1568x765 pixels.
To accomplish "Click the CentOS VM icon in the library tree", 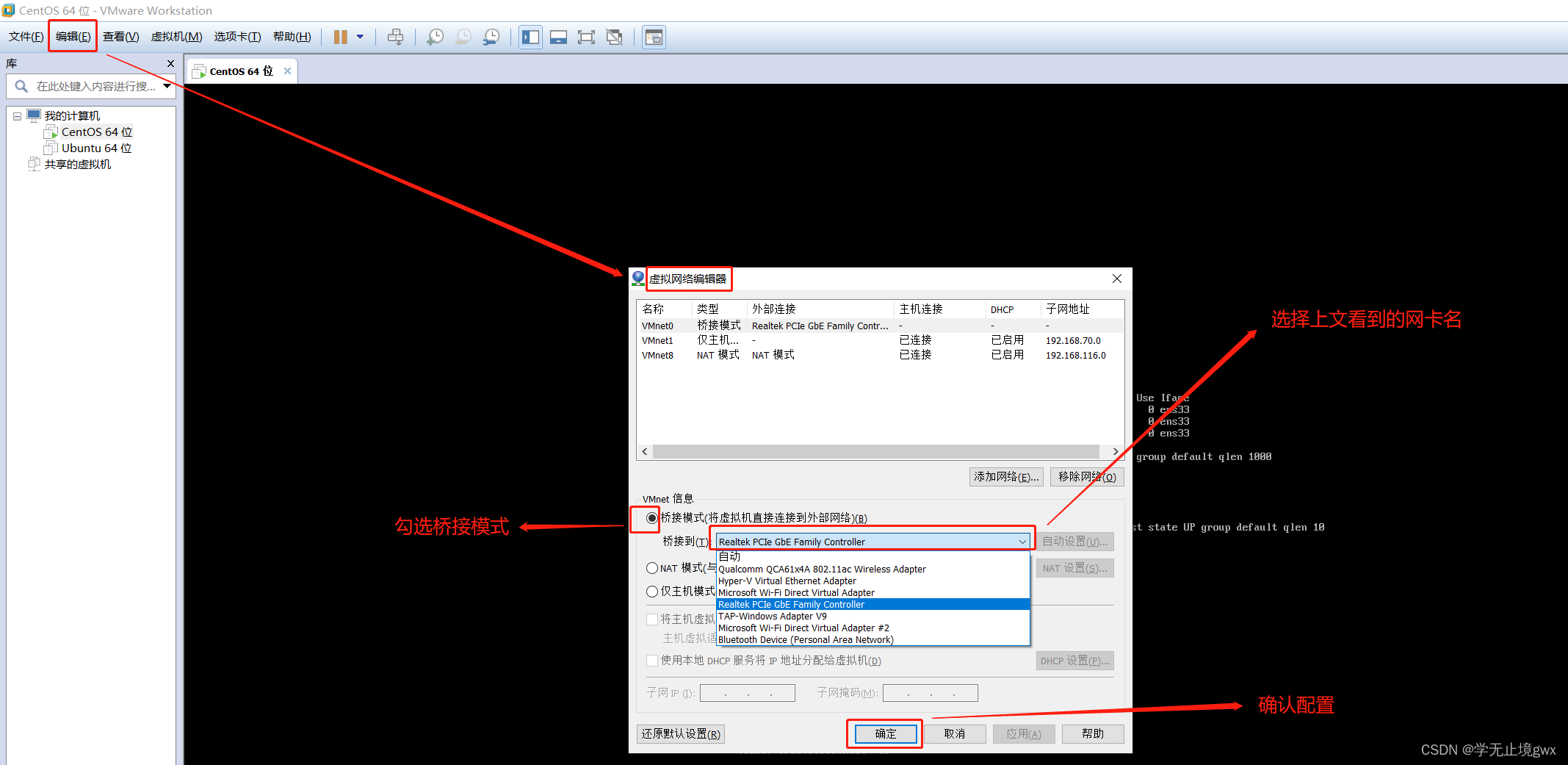I will [51, 132].
